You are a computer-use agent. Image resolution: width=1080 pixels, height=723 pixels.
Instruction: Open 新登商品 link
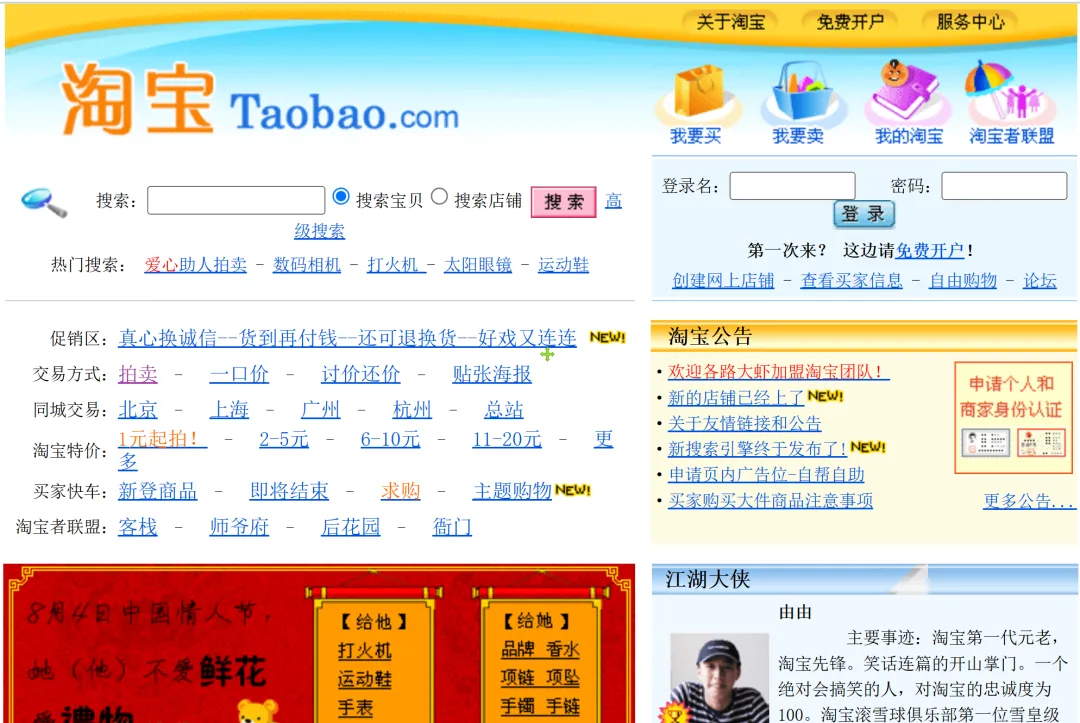(x=158, y=491)
